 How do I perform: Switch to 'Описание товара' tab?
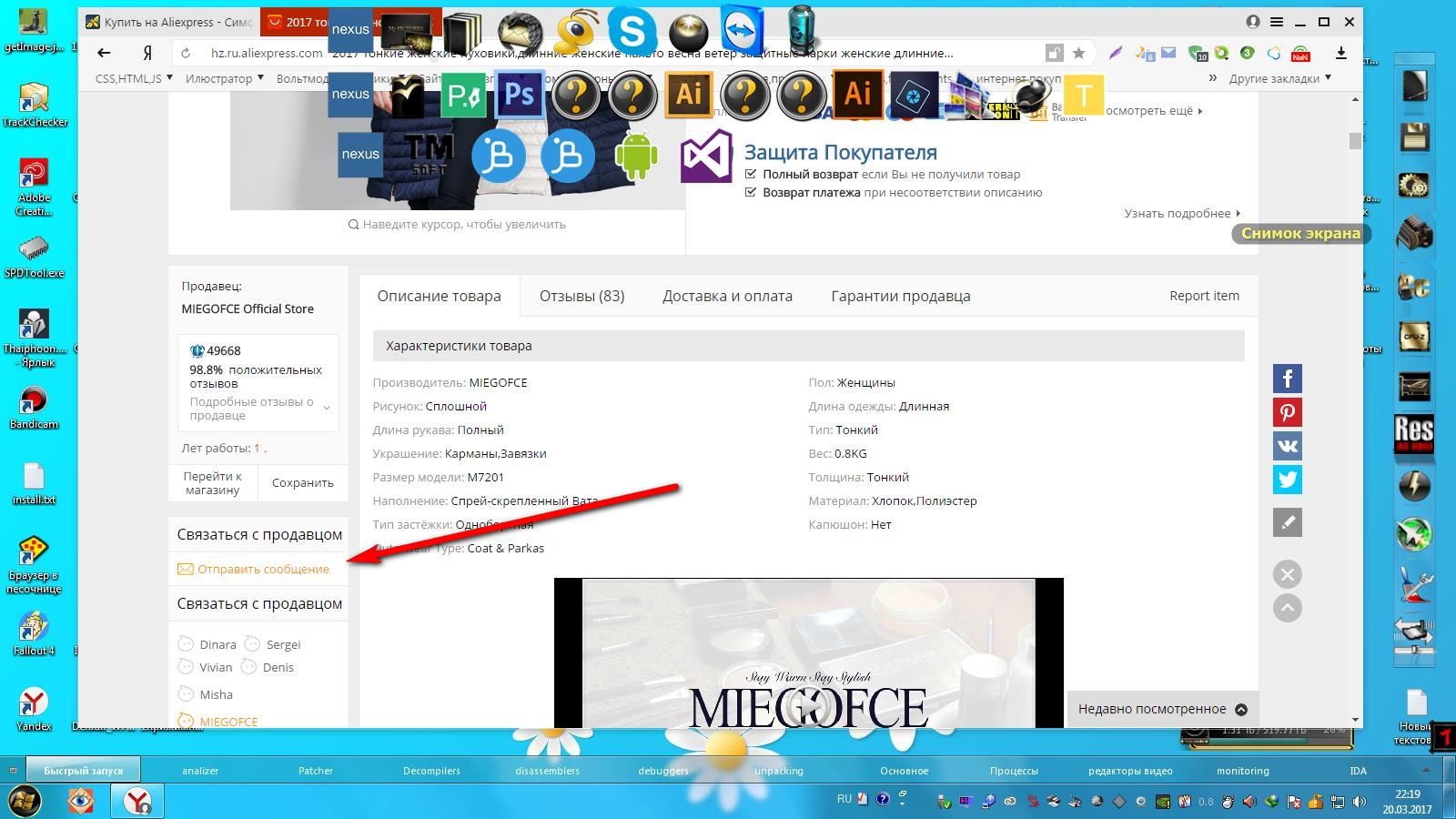tap(439, 296)
